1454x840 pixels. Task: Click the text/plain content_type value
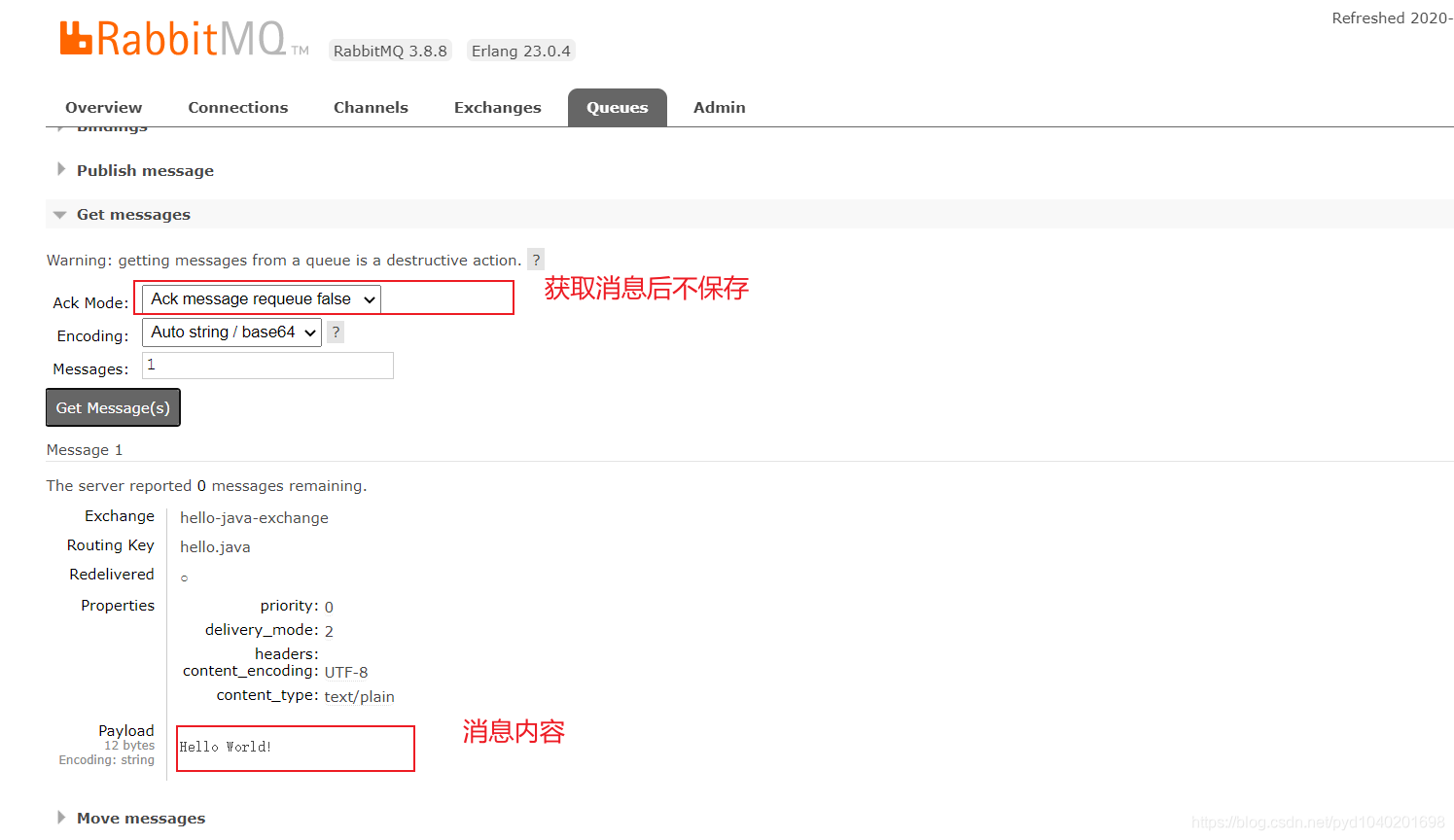click(x=360, y=697)
